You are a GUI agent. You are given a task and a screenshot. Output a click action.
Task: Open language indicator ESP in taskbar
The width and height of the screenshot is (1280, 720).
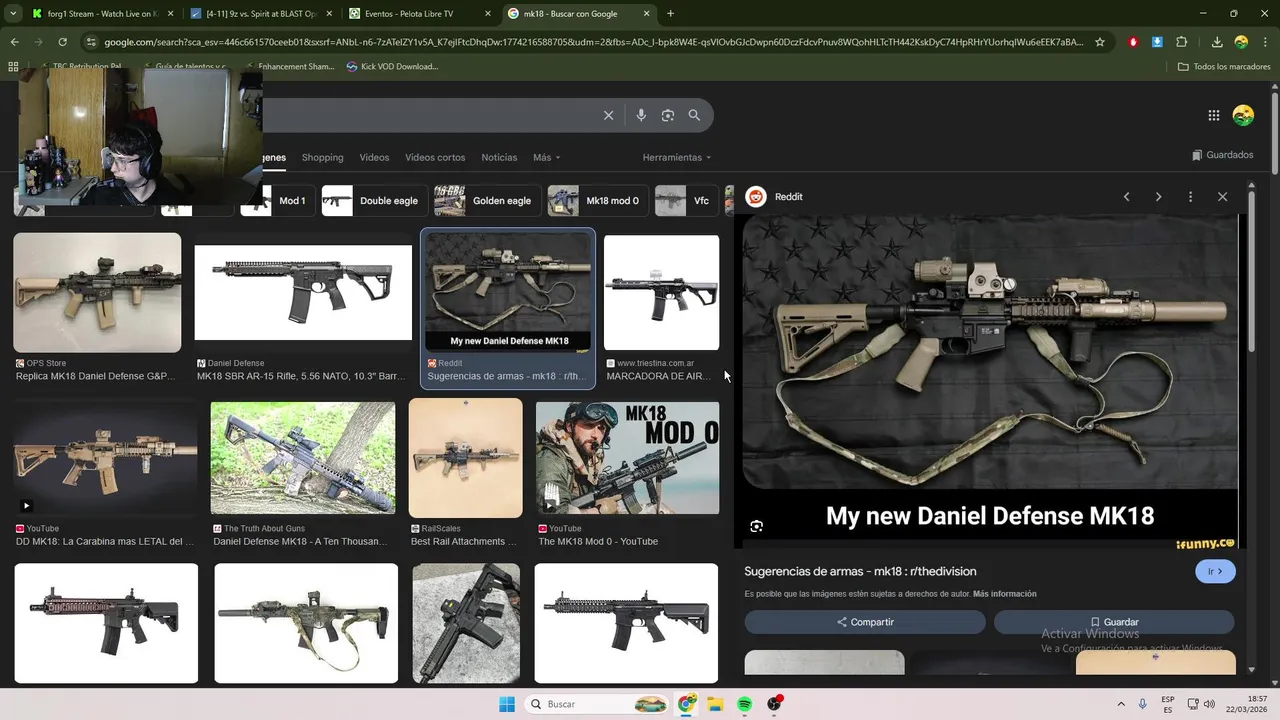pos(1168,704)
